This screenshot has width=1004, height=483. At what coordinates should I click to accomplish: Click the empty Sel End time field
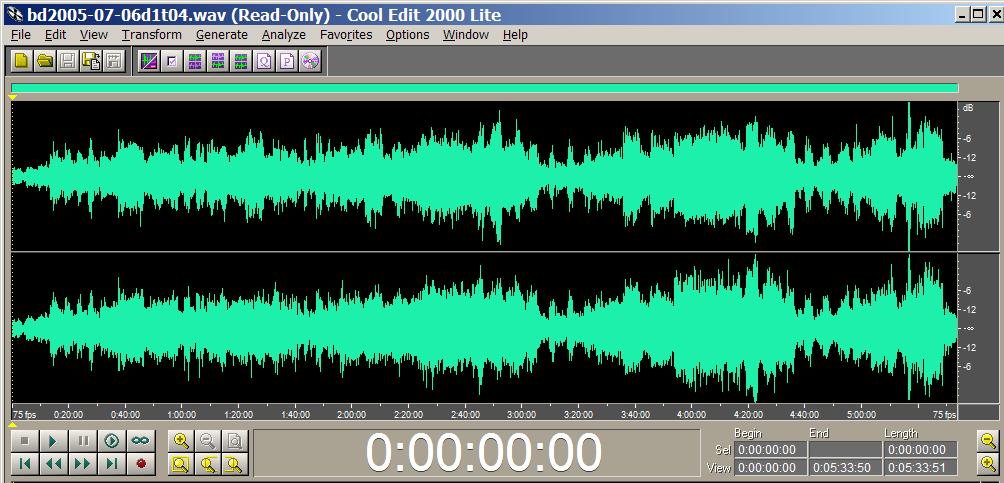coord(845,450)
